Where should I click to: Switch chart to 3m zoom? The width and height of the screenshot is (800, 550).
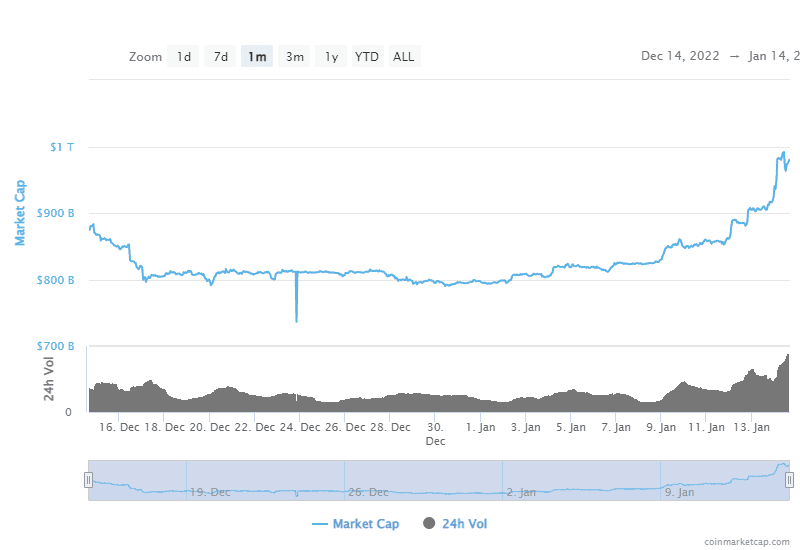coord(295,57)
